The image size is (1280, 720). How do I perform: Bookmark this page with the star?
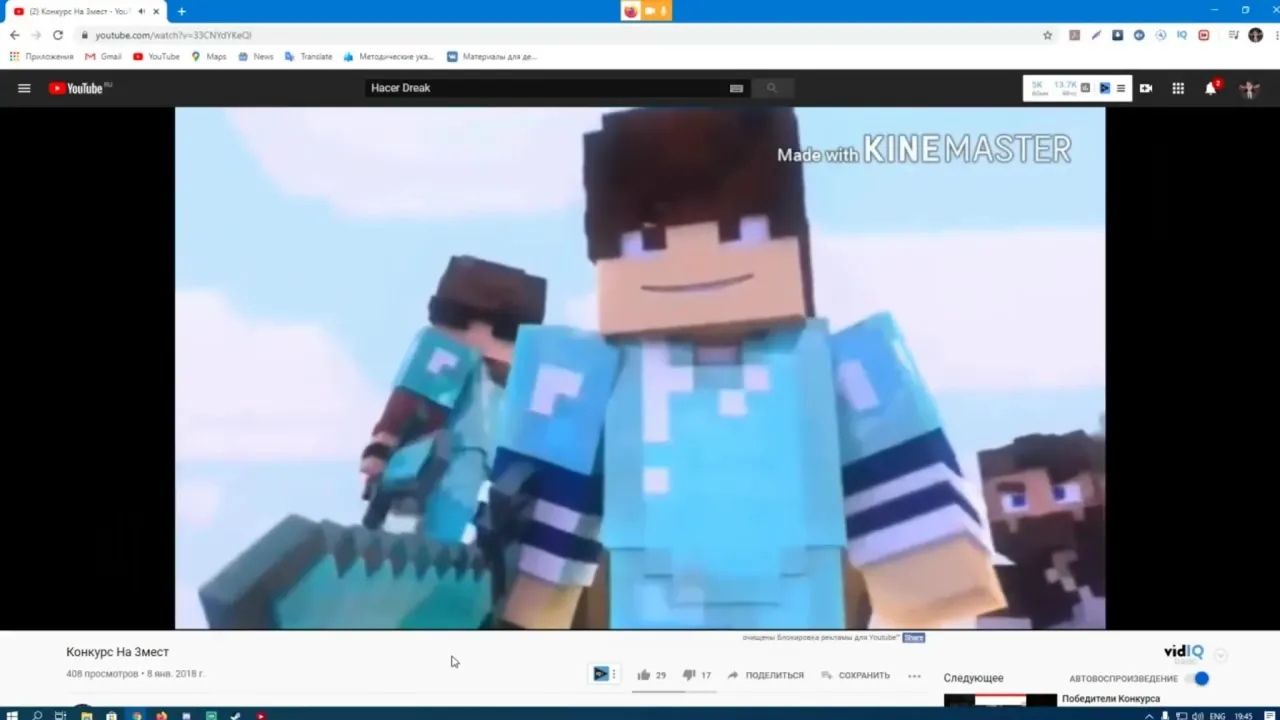pyautogui.click(x=1047, y=35)
